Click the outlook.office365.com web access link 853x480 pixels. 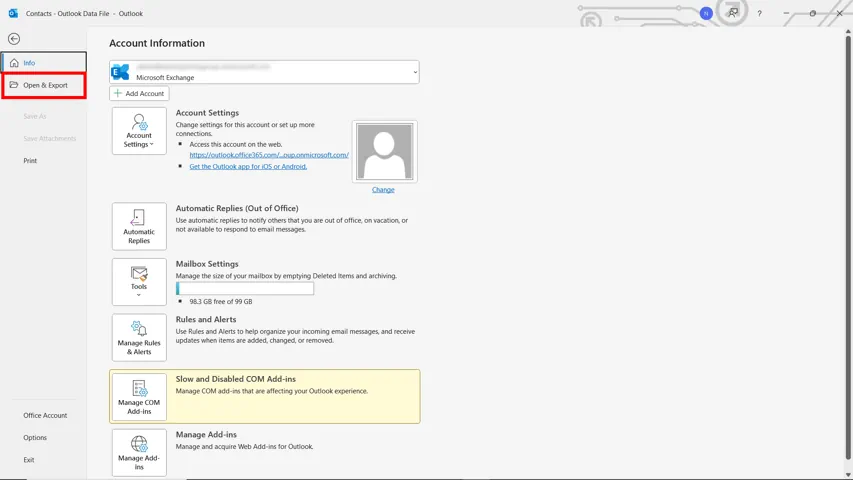(269, 155)
